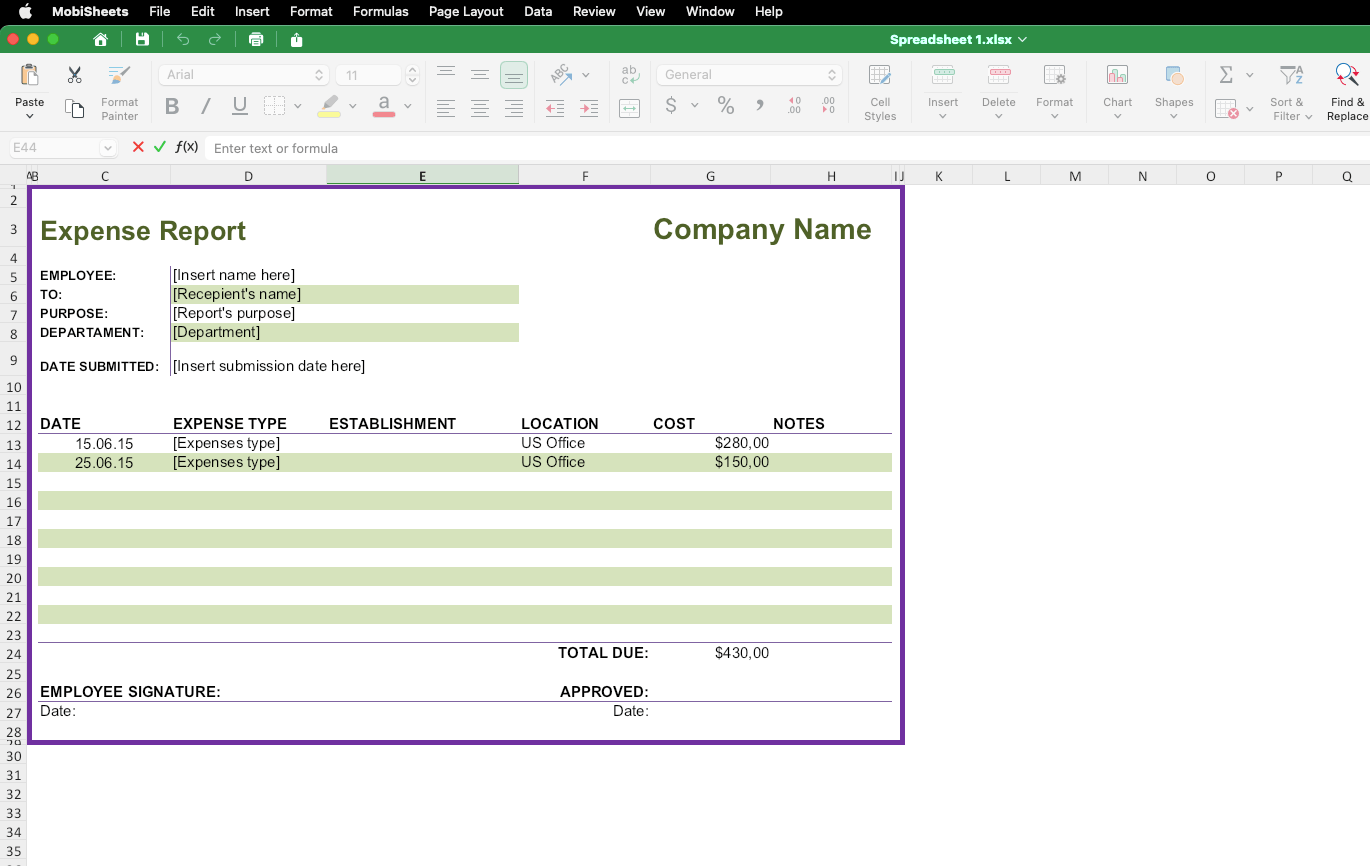Image resolution: width=1370 pixels, height=866 pixels.
Task: Open Find & Replace
Action: [x=1346, y=92]
